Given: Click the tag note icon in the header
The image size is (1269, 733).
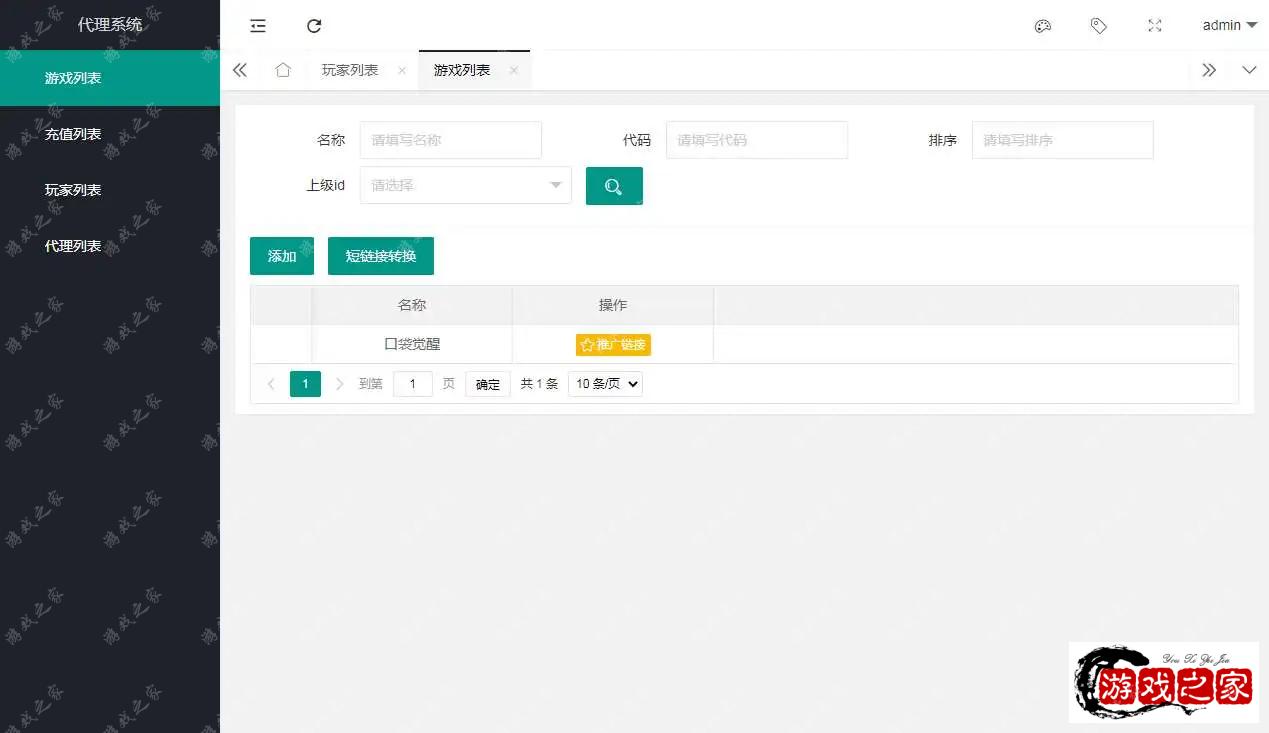Looking at the screenshot, I should click(x=1098, y=26).
